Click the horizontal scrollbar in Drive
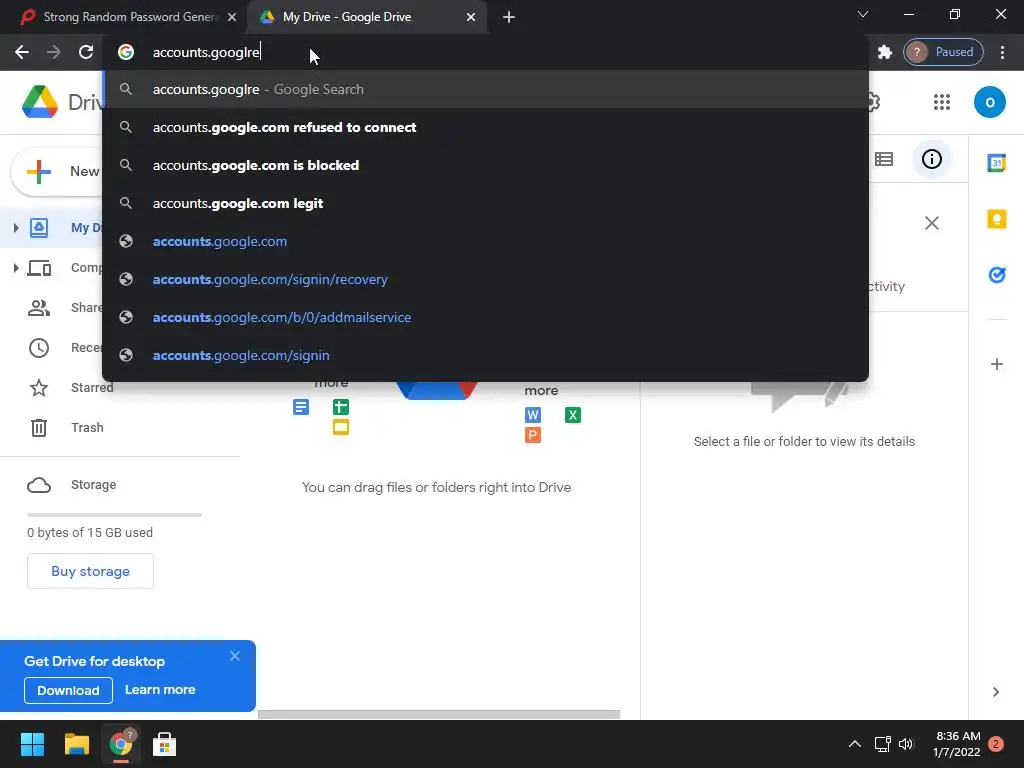This screenshot has height=768, width=1024. tap(439, 714)
